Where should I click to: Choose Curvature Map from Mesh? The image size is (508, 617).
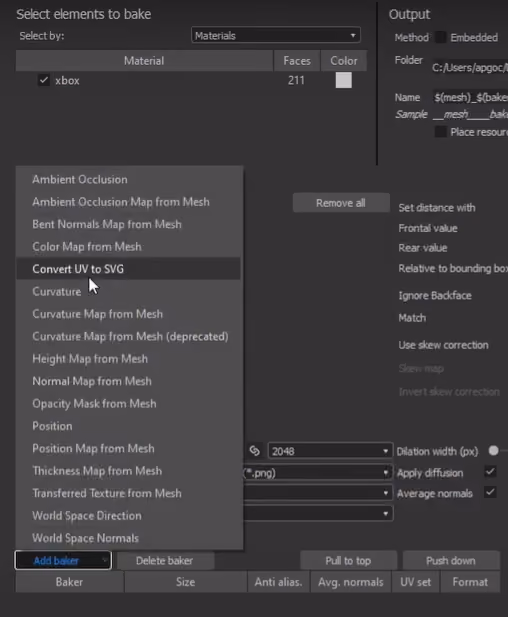128,314
